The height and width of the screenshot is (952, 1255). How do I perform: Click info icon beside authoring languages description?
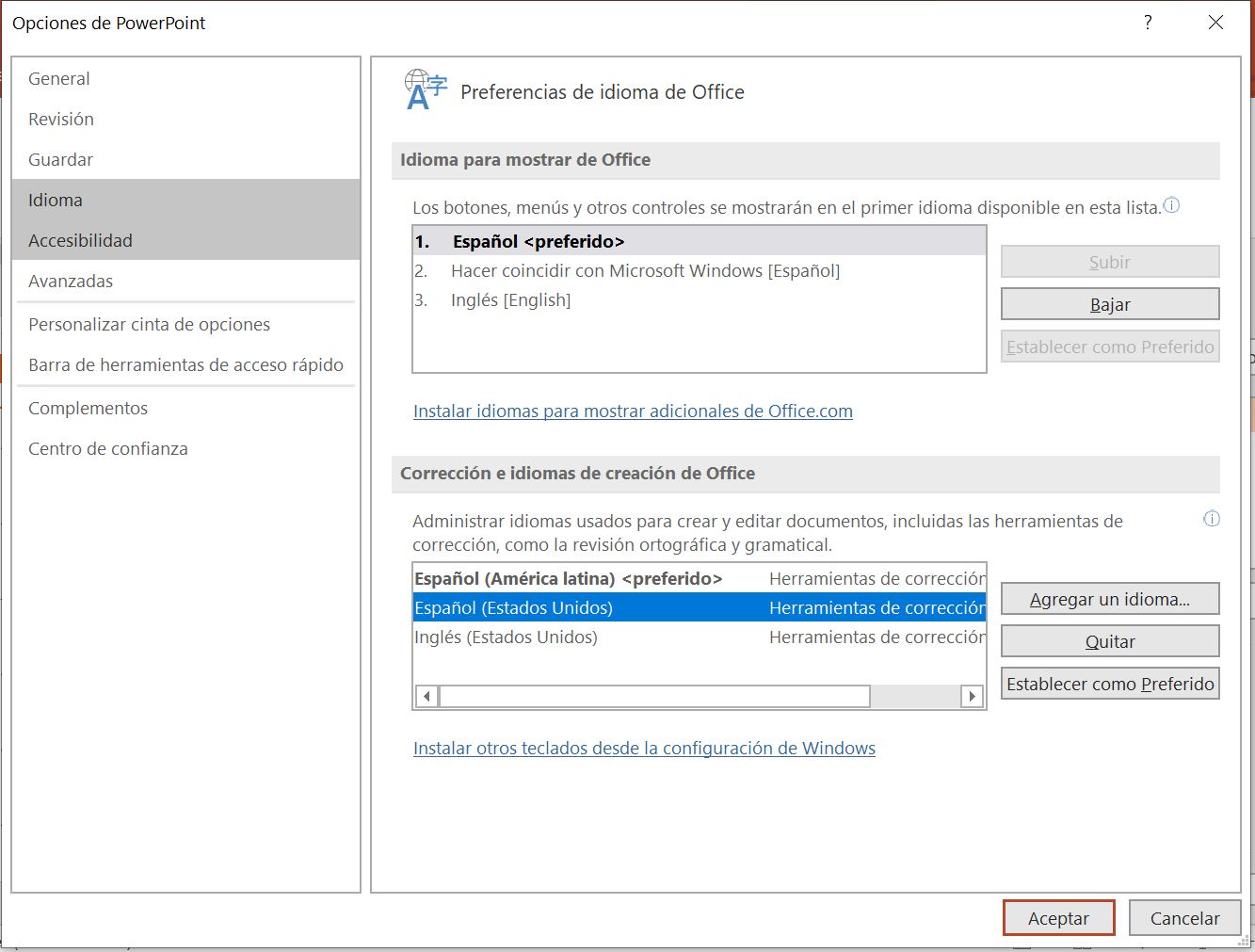[x=1212, y=519]
